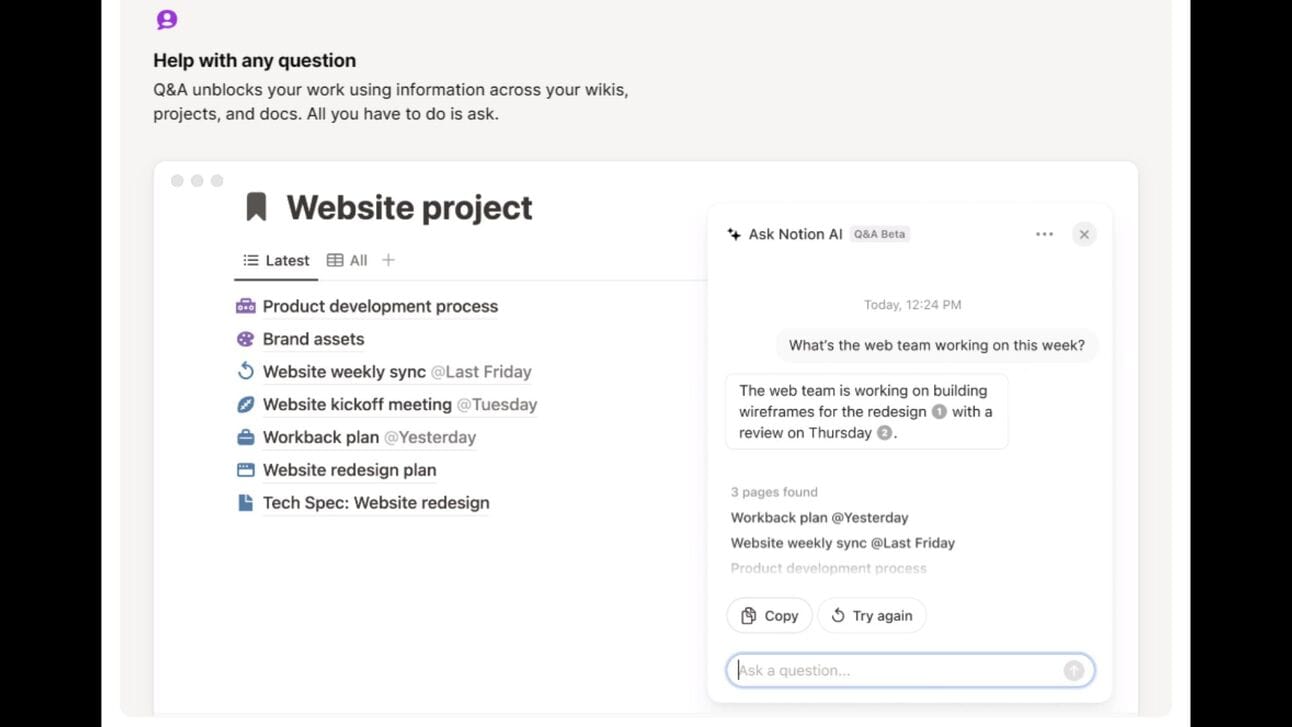This screenshot has height=727, width=1292.
Task: Copy the AI answer
Action: [769, 616]
